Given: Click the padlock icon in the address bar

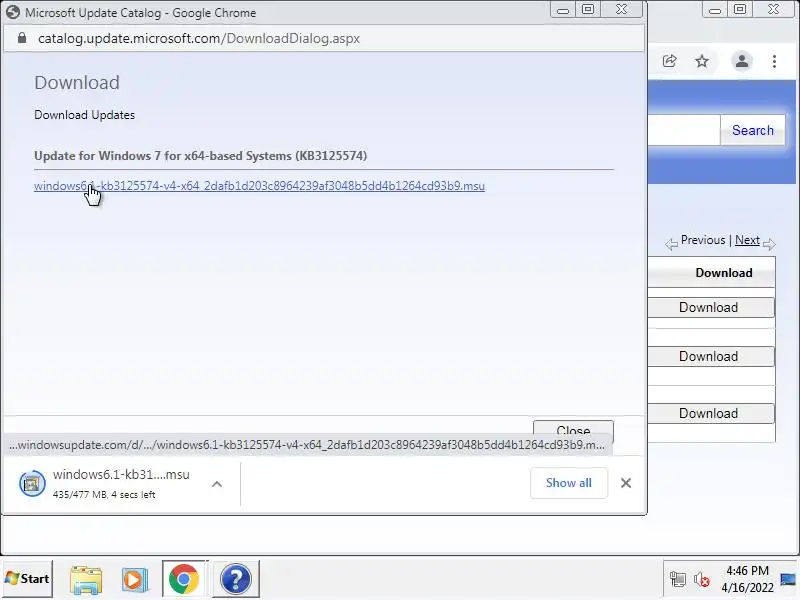Looking at the screenshot, I should pos(21,38).
